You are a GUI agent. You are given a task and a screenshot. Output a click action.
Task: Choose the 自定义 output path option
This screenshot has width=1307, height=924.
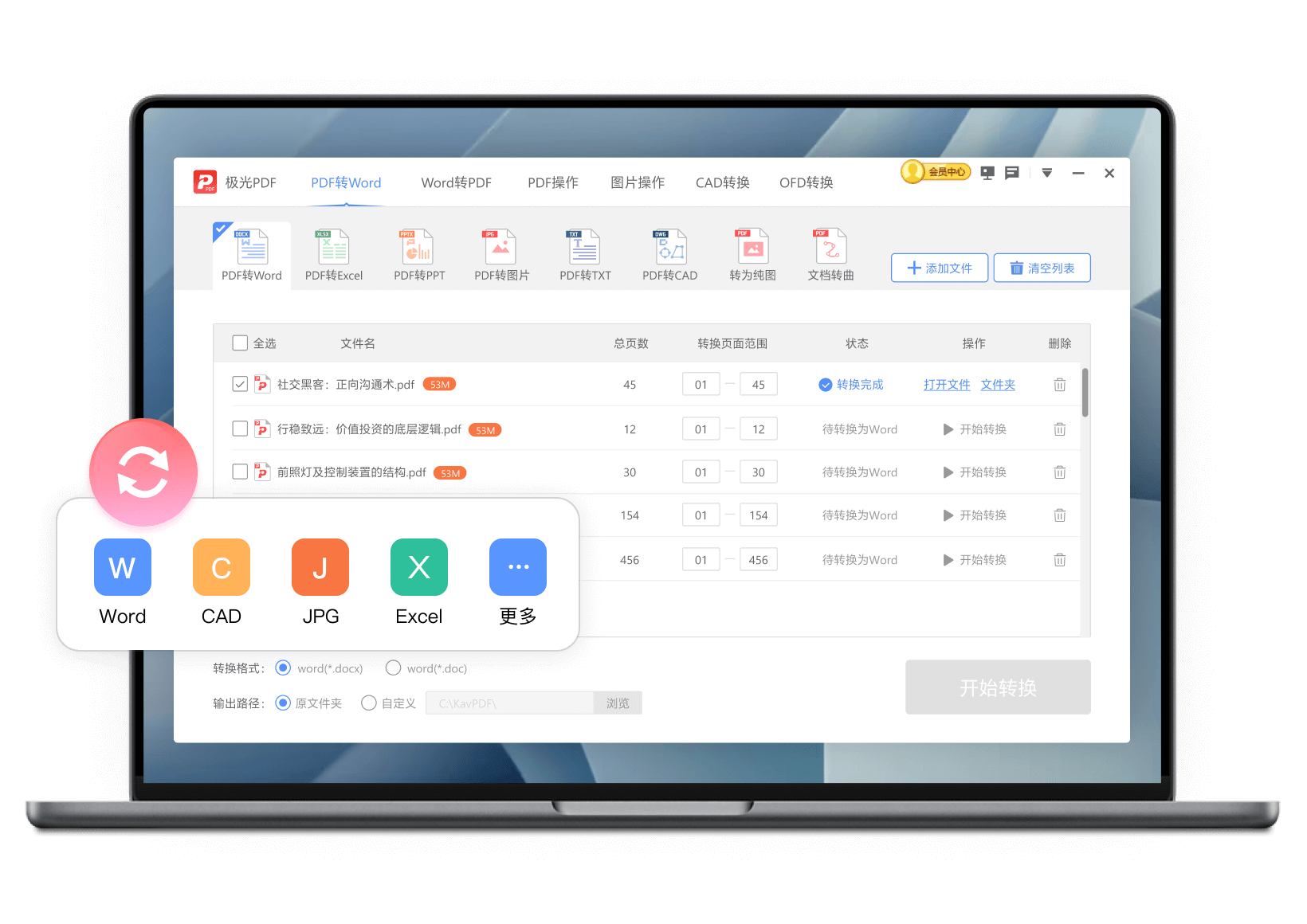369,703
